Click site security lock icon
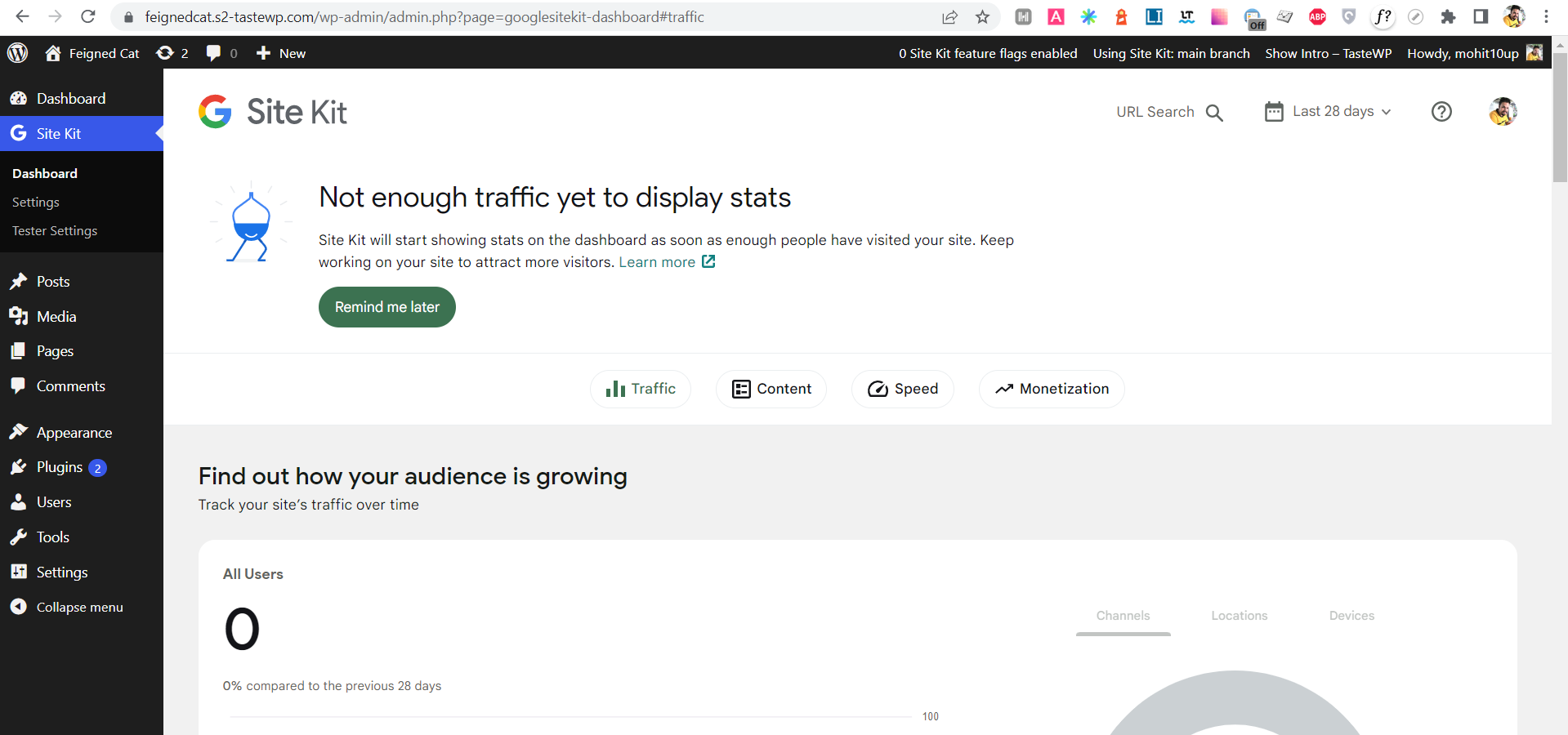Image resolution: width=1568 pixels, height=735 pixels. 128,17
